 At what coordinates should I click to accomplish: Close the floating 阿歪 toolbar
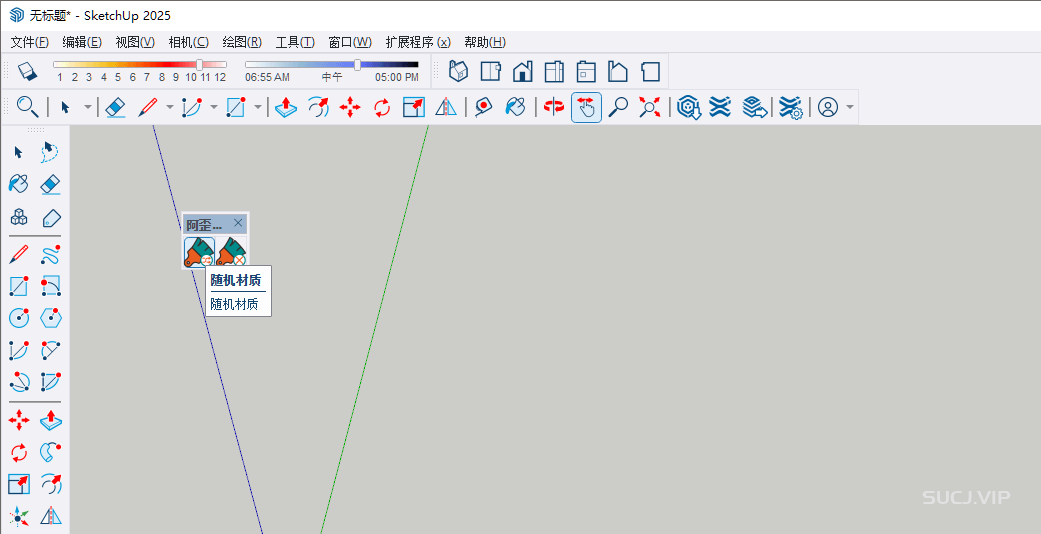tap(238, 223)
